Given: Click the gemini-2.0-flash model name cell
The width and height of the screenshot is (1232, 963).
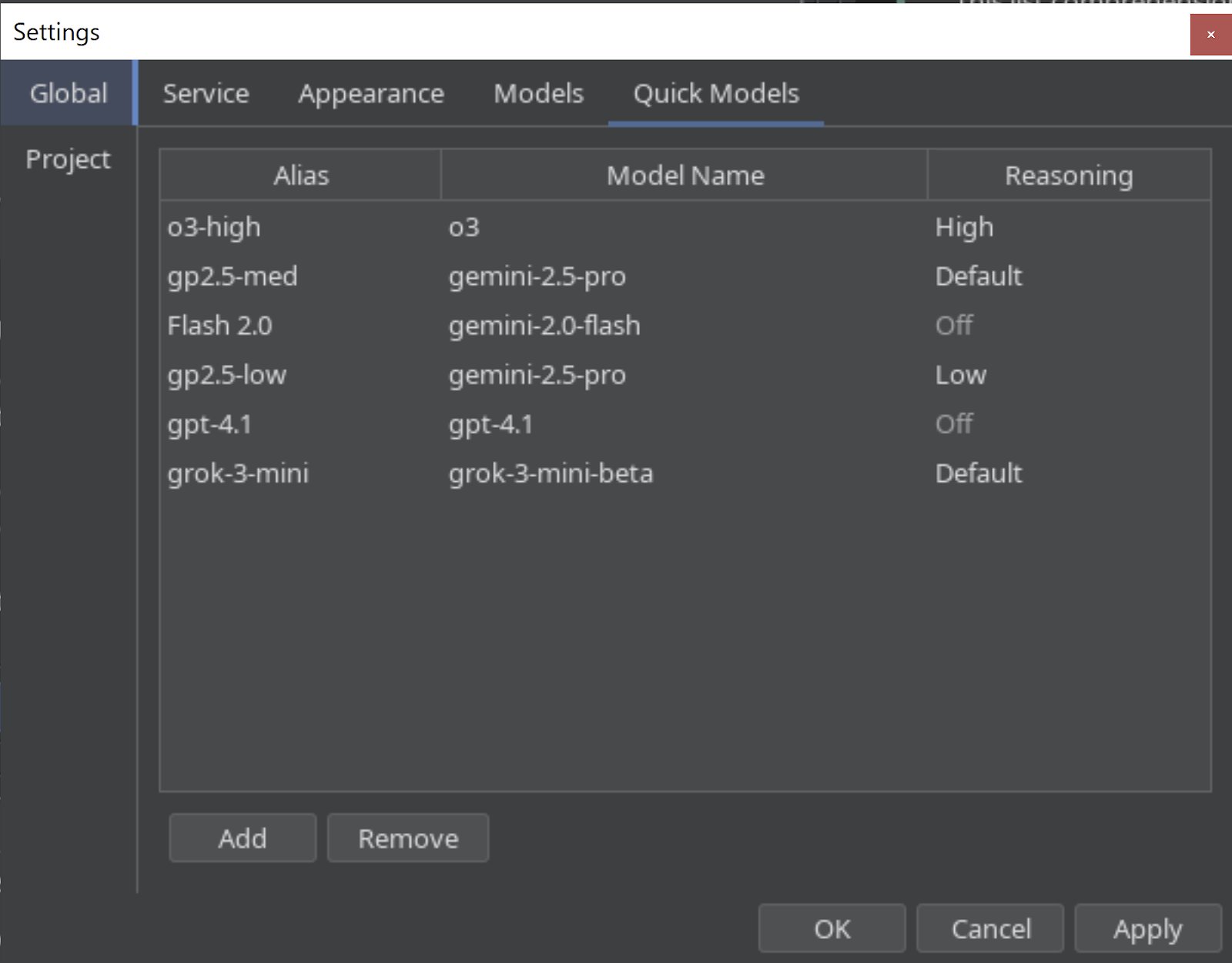Looking at the screenshot, I should (685, 326).
